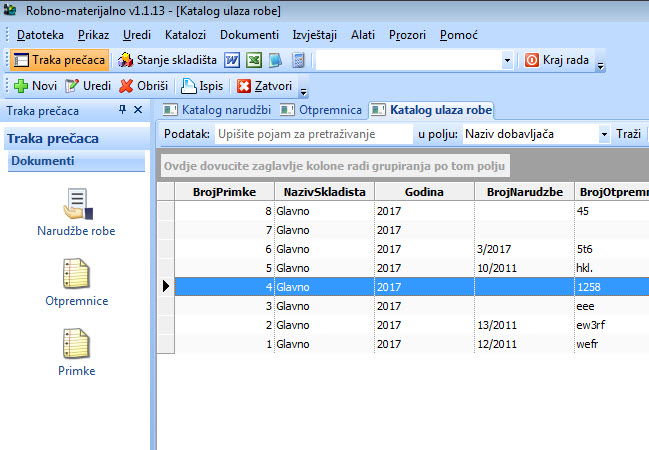Open Narudžbe robe from shortcut panel
The image size is (649, 450).
click(77, 204)
